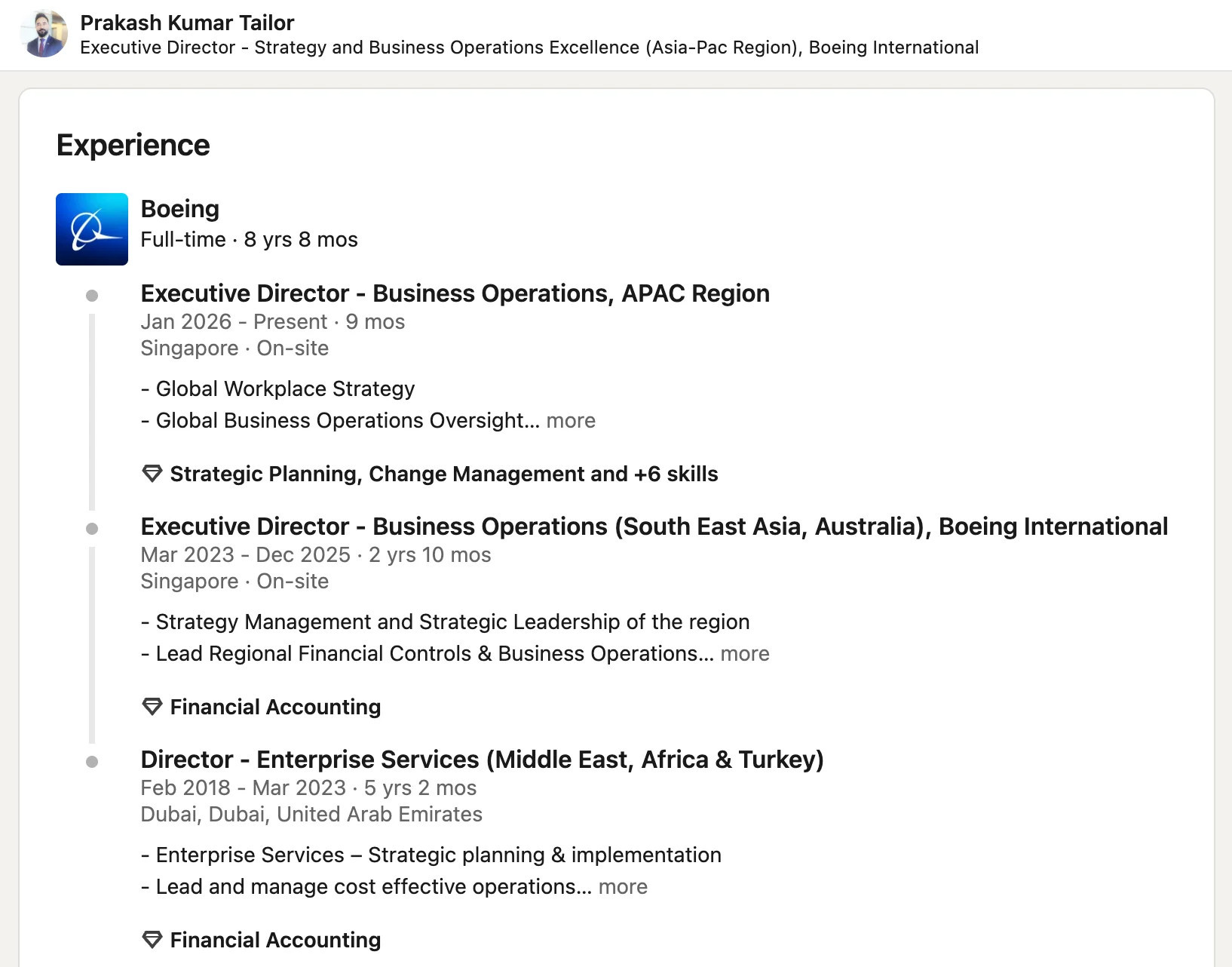
Task: Click 'Singapore · On-site' under the South East Asia role
Action: 234,582
